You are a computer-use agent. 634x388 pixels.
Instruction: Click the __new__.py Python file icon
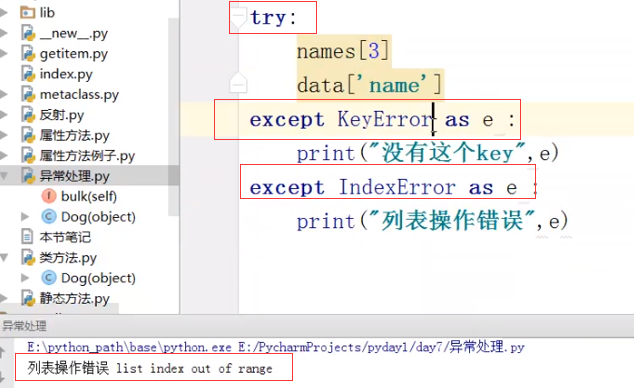pyautogui.click(x=28, y=33)
